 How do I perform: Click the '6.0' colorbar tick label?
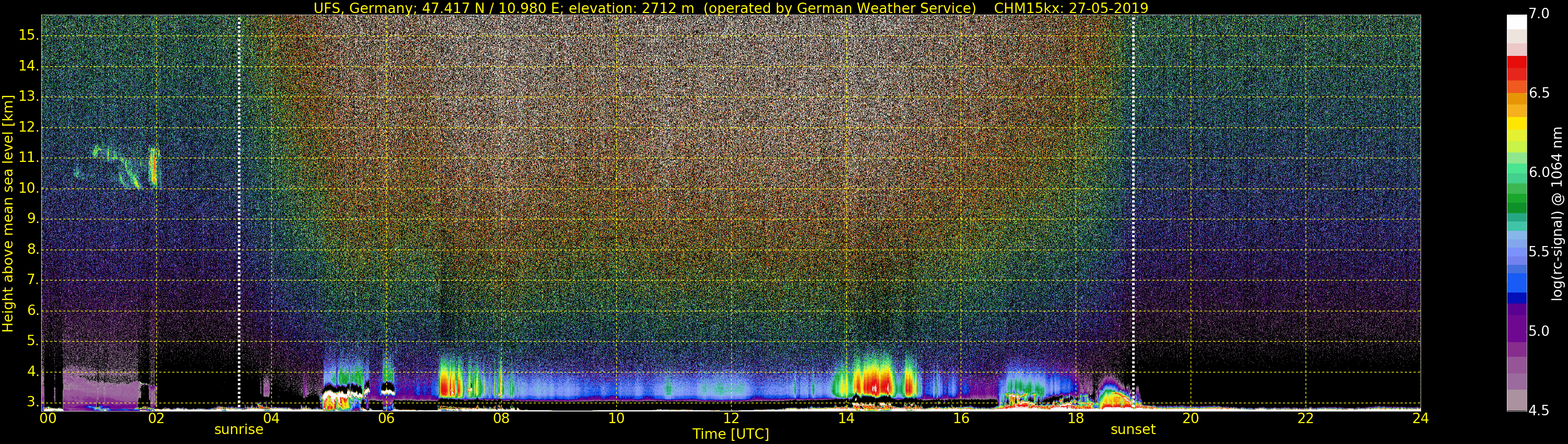(1539, 173)
